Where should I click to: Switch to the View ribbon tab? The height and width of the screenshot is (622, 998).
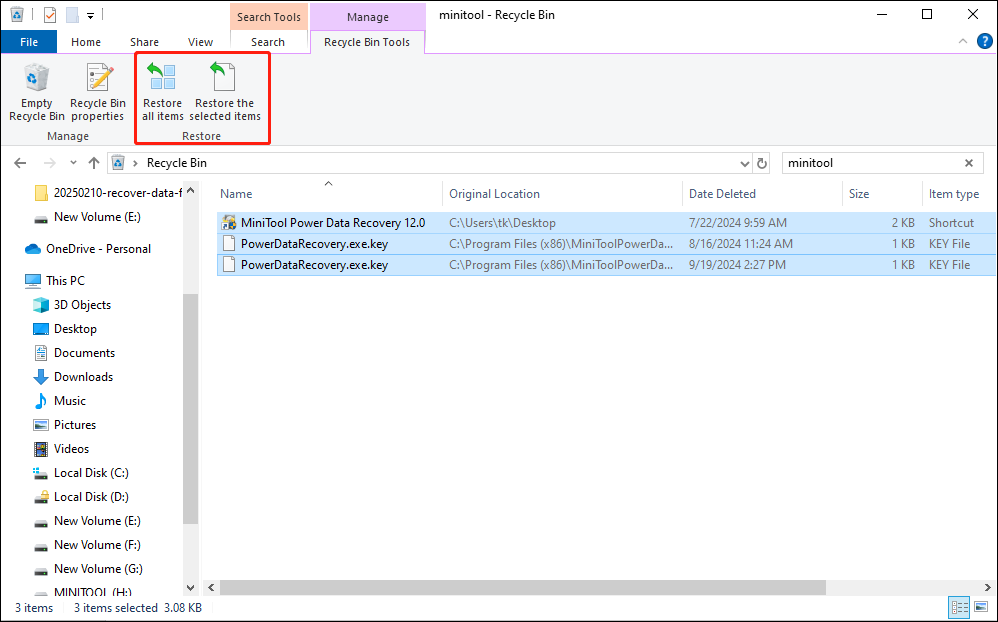point(200,41)
